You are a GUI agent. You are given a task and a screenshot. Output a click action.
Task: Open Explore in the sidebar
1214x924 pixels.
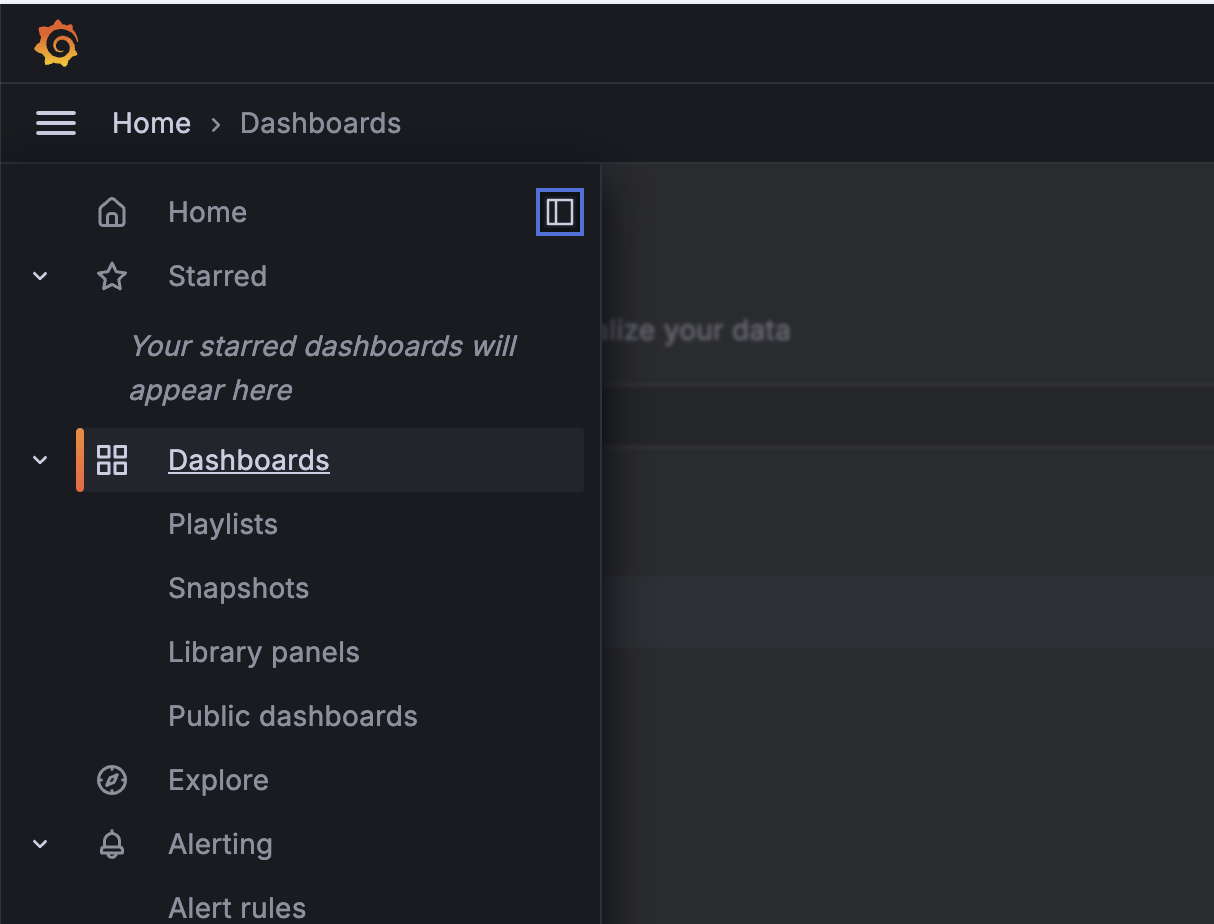(x=218, y=780)
